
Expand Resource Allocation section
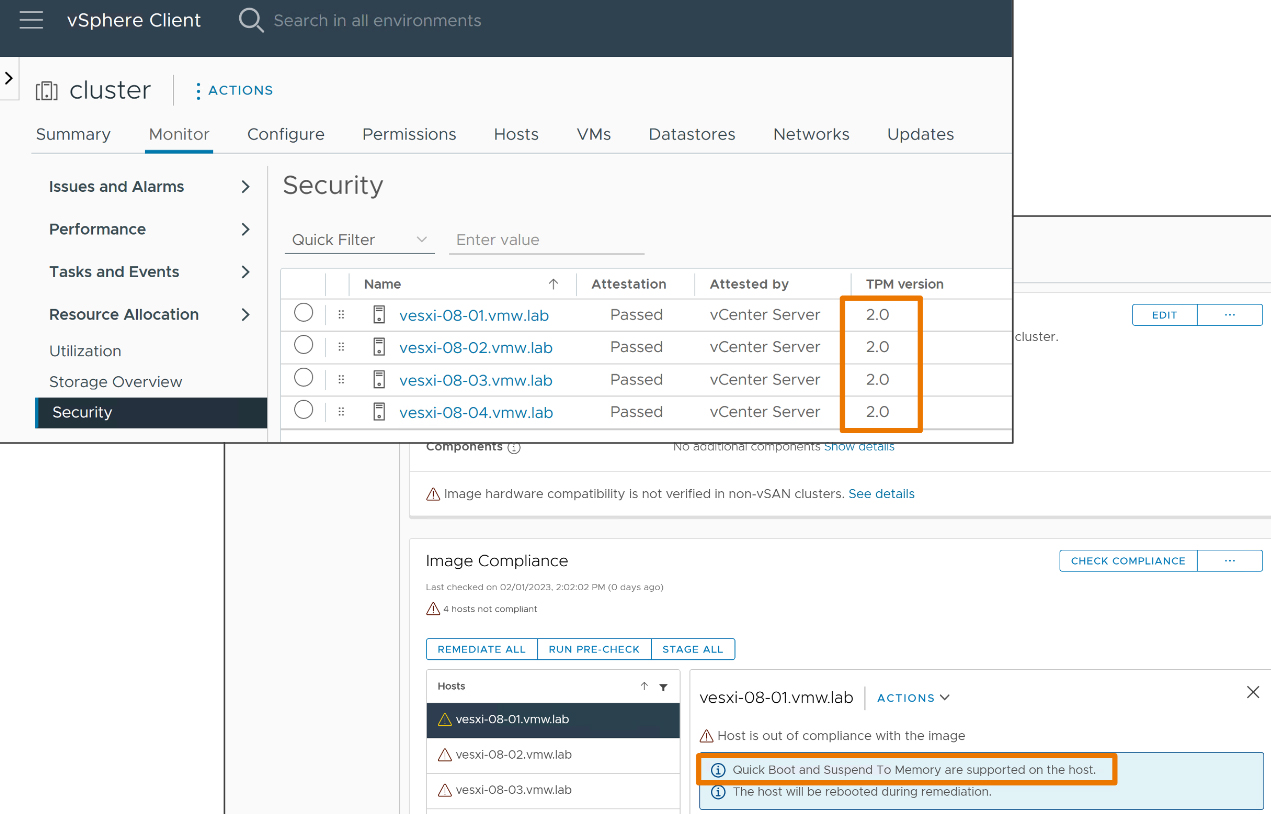coord(245,314)
